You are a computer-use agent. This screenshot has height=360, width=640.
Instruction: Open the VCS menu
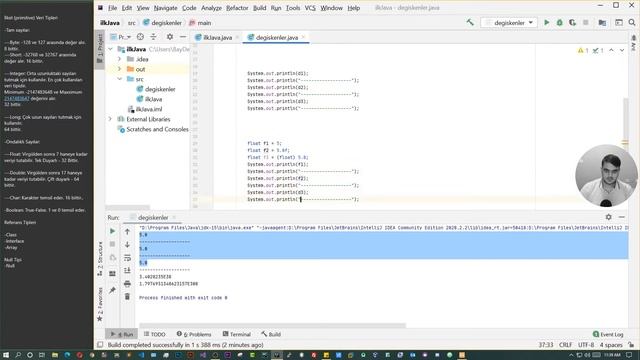(x=310, y=8)
